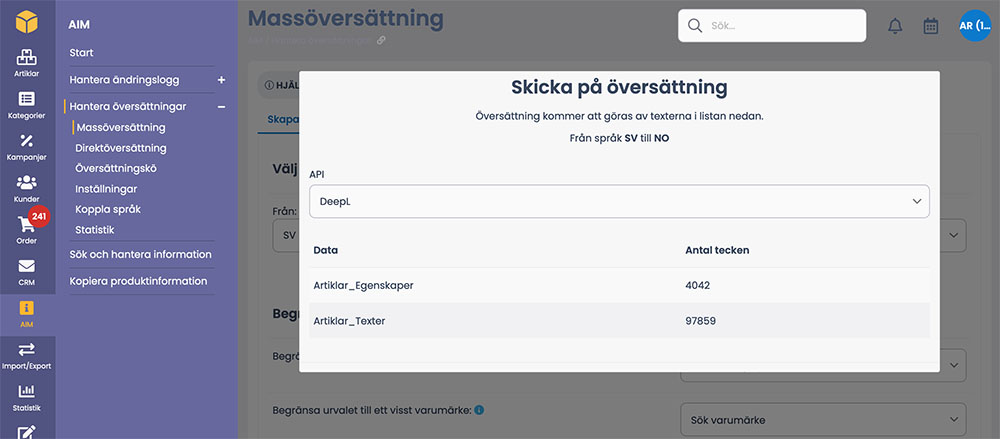Open Översättningskö menu item

point(116,168)
